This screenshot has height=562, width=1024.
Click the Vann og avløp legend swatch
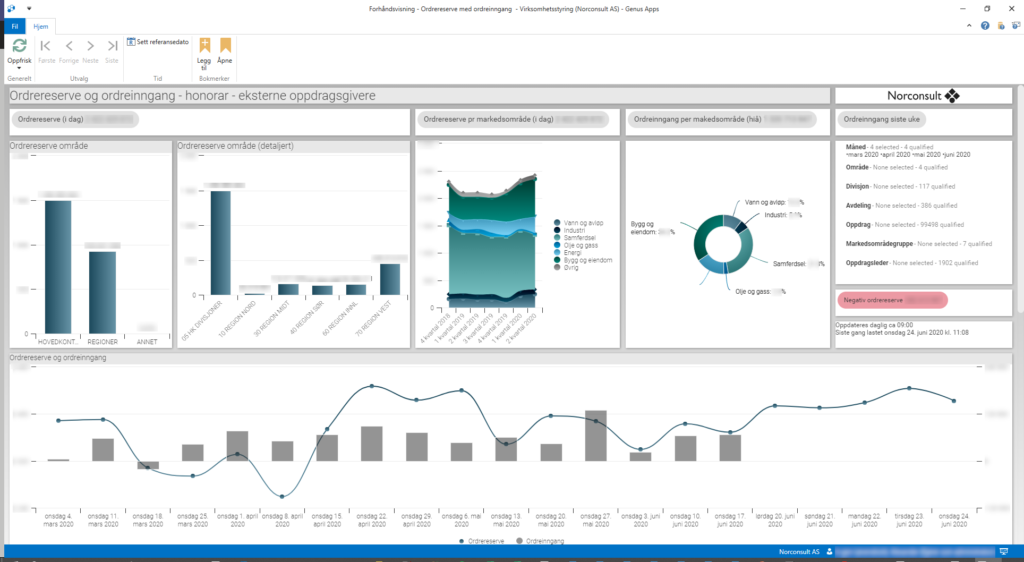(557, 222)
